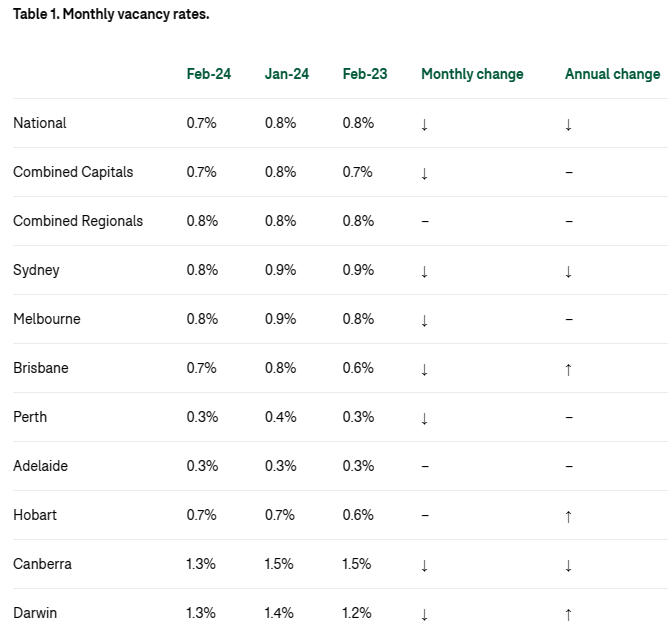Click Hobart's annual change up arrow
668x629 pixels.
[568, 516]
